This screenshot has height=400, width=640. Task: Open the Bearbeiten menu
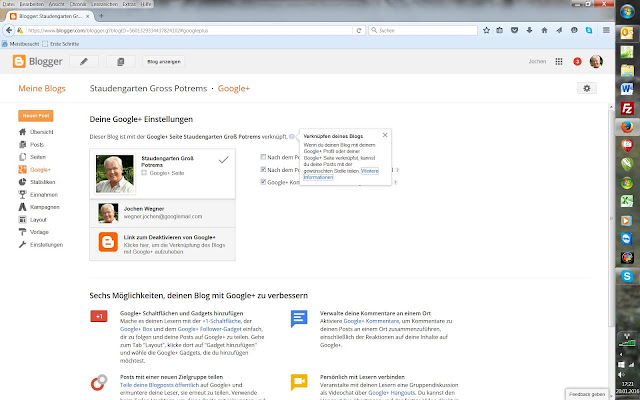33,4
